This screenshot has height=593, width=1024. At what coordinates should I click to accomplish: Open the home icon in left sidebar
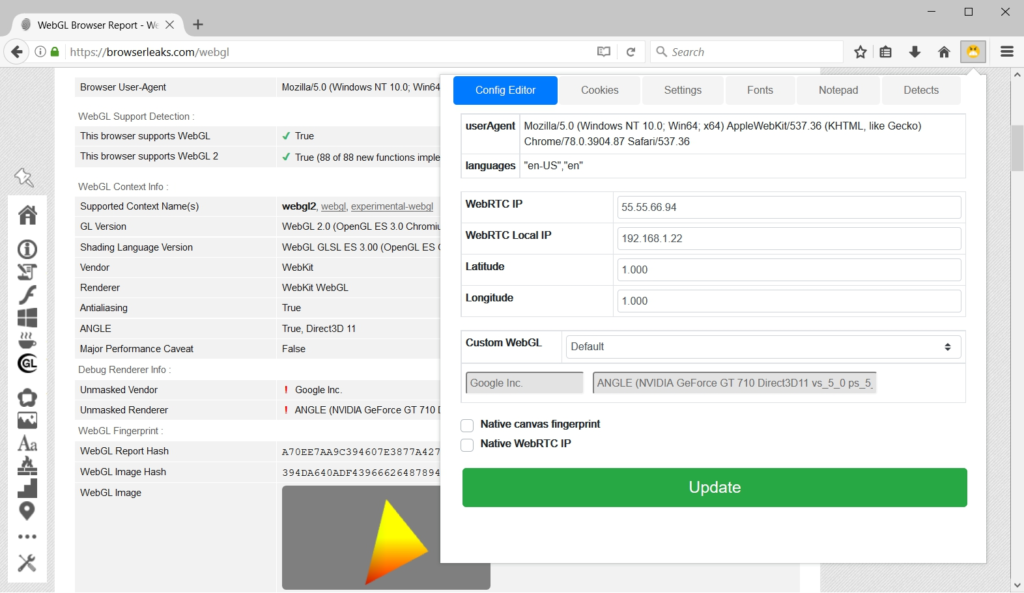27,215
